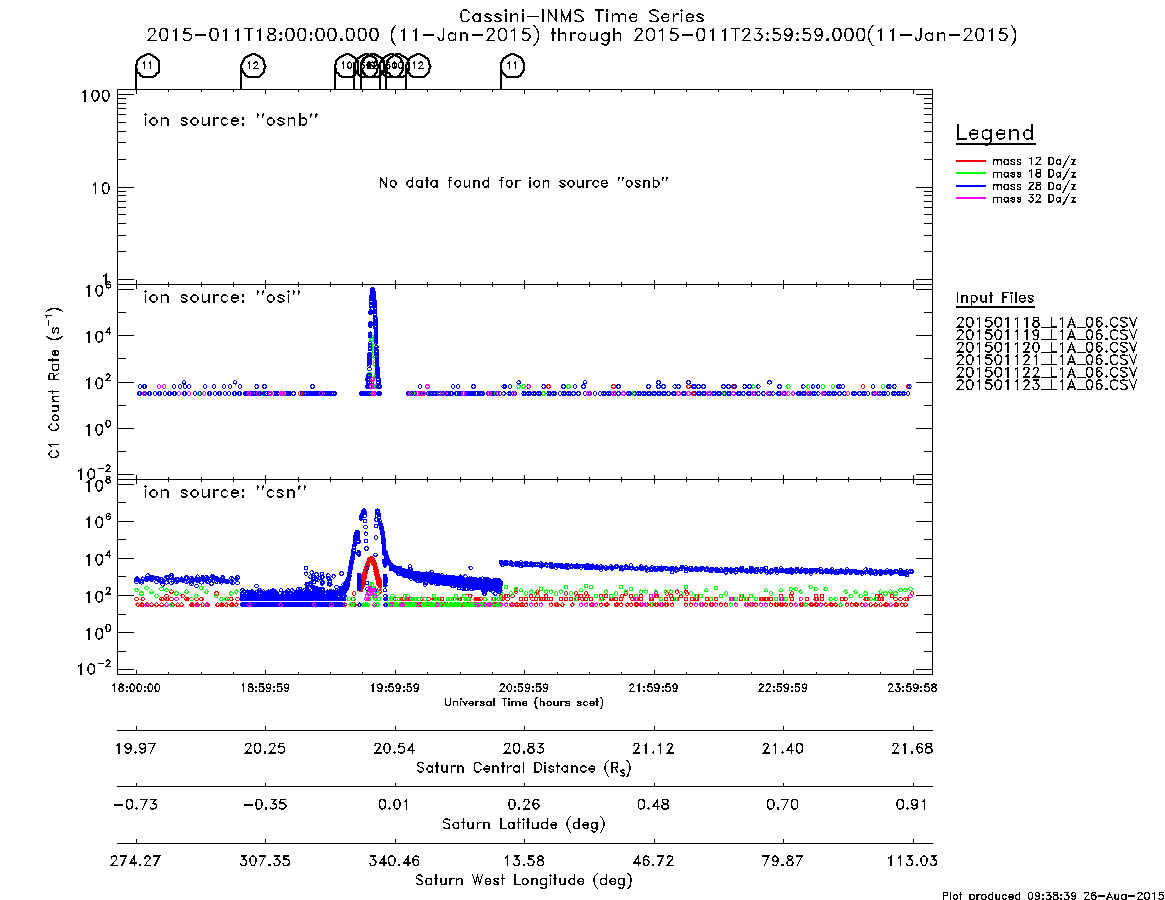
Task: Click the magenta mass 32 Da/z legend line
Action: click(970, 199)
